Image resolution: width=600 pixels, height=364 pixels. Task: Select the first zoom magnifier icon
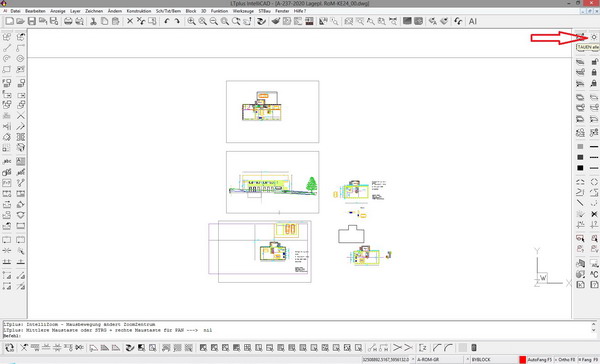pos(191,21)
